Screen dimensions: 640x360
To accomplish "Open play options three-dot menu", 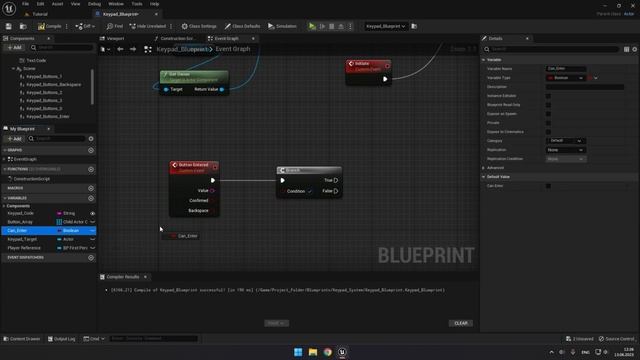I will [x=350, y=26].
